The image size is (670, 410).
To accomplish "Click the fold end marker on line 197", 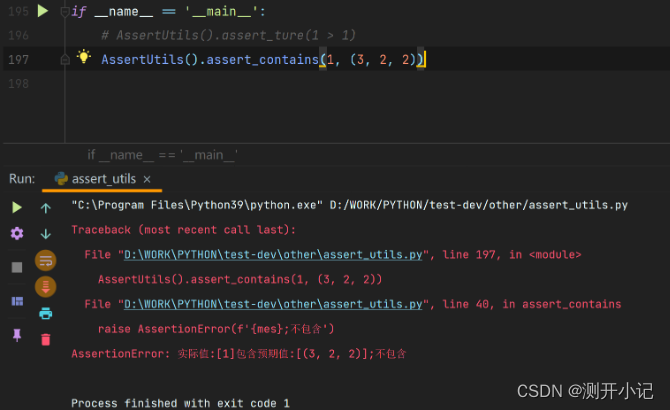I will (65, 59).
